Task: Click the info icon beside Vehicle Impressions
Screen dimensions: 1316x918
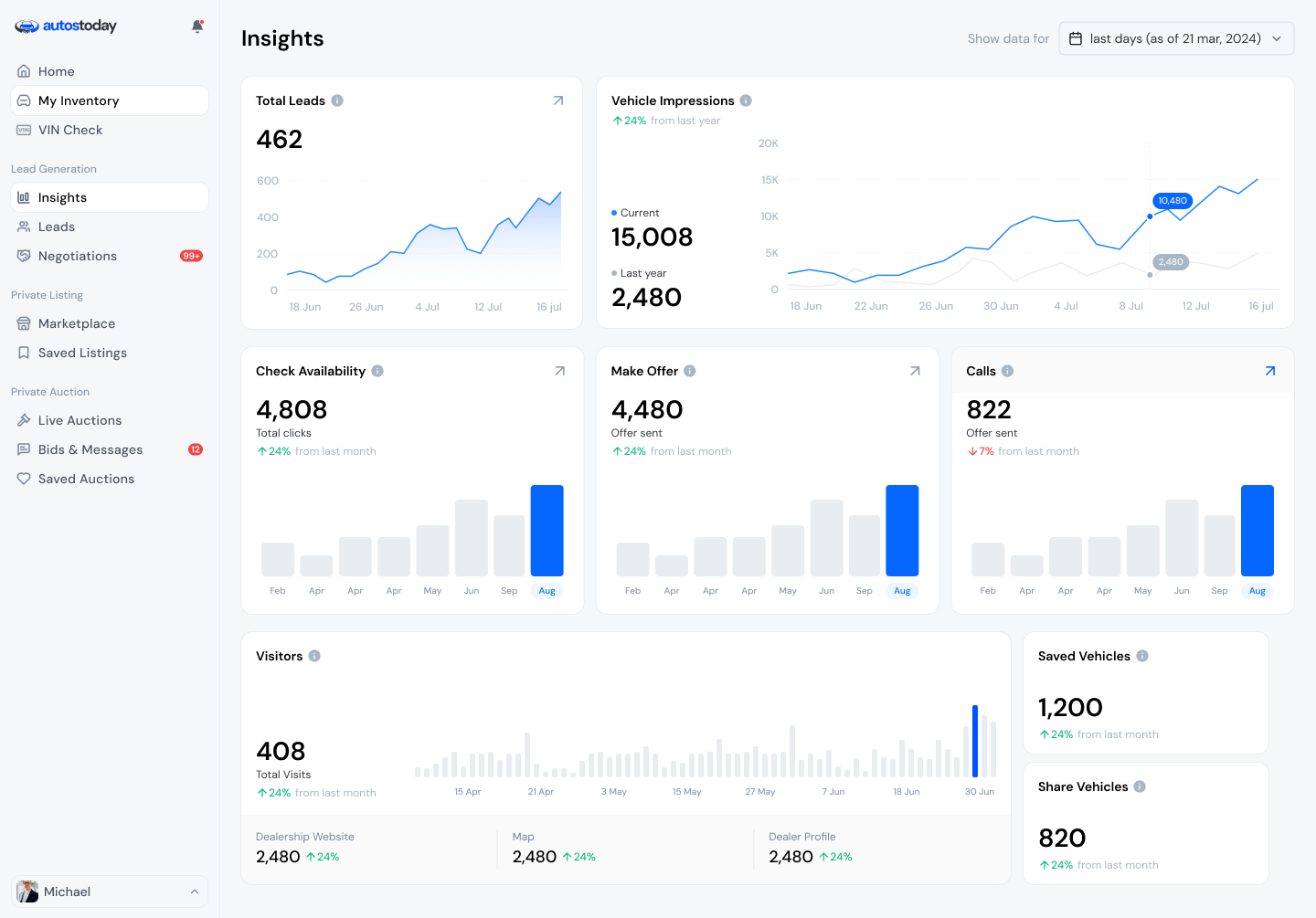Action: (x=746, y=100)
